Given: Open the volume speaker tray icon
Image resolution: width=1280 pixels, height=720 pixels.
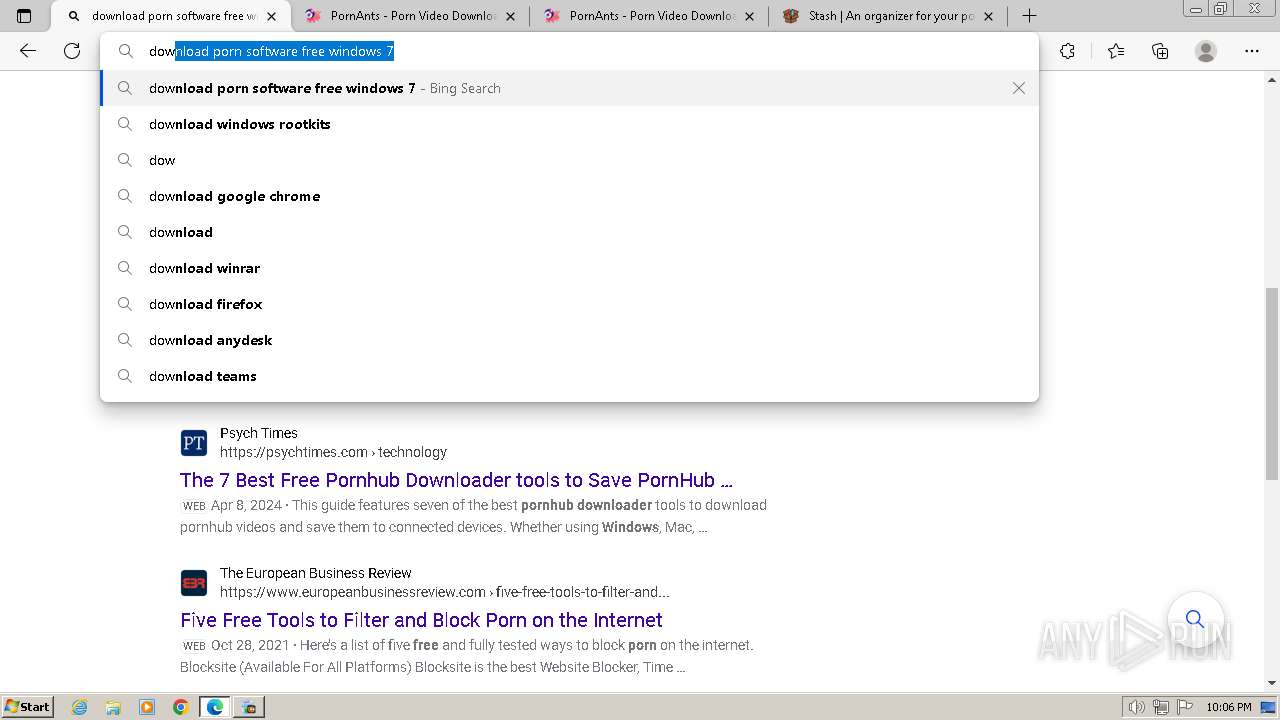Looking at the screenshot, I should point(1137,707).
